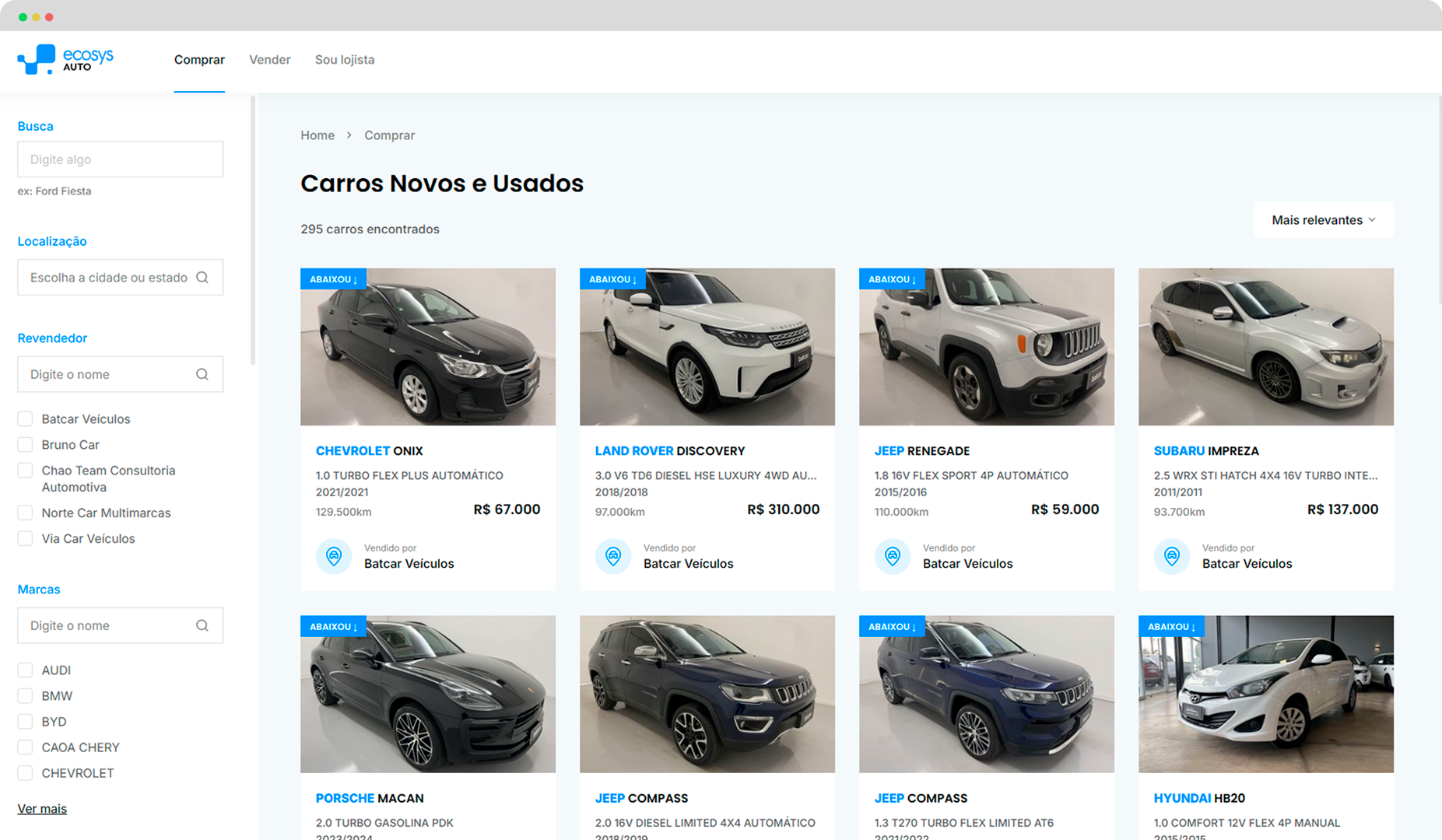
Task: Click seller location icon on Land Rover Discovery card
Action: tap(613, 556)
